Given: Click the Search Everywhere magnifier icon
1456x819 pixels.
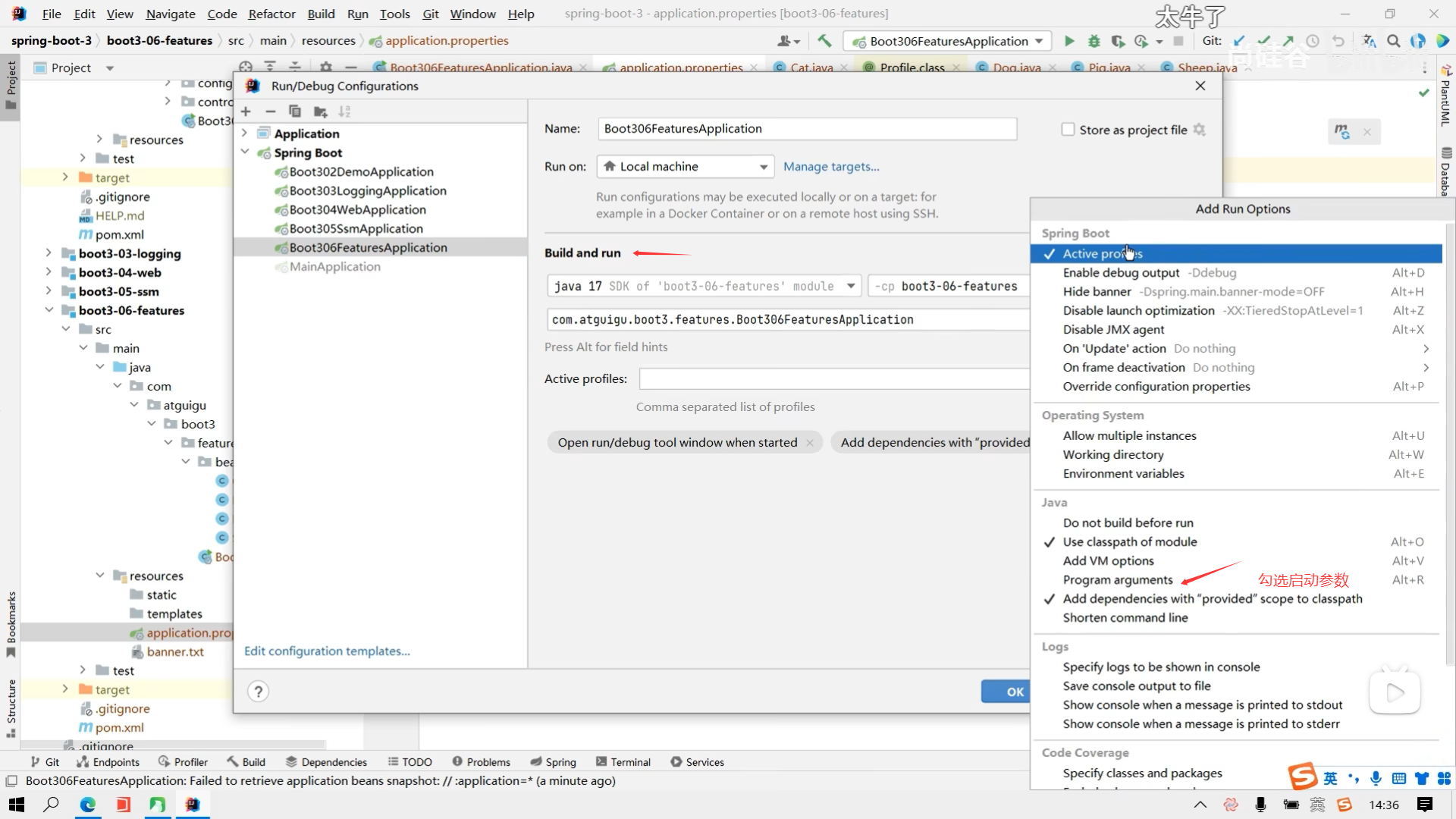Looking at the screenshot, I should coord(1393,41).
